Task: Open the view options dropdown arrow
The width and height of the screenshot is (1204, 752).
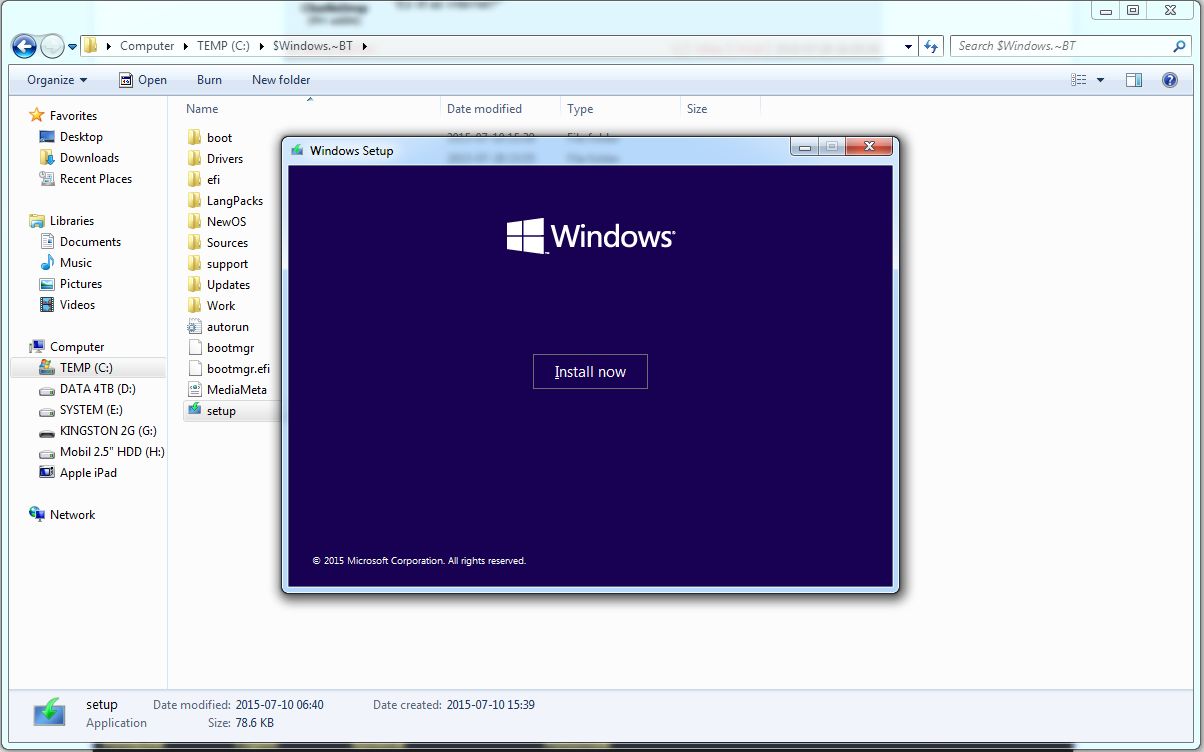Action: (x=1101, y=80)
